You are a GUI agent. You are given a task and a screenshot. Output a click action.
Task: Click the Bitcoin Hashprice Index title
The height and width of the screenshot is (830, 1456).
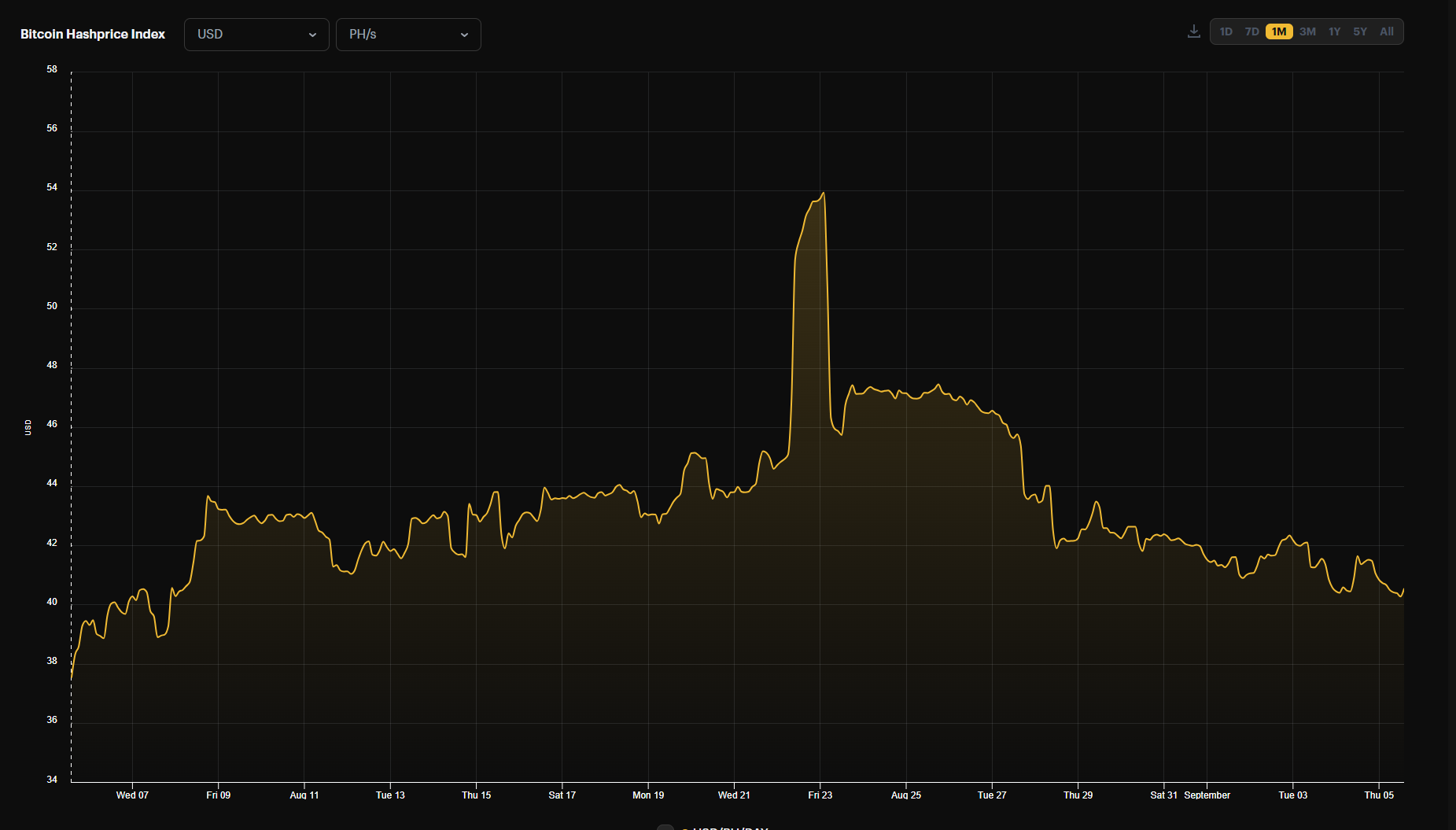point(93,35)
